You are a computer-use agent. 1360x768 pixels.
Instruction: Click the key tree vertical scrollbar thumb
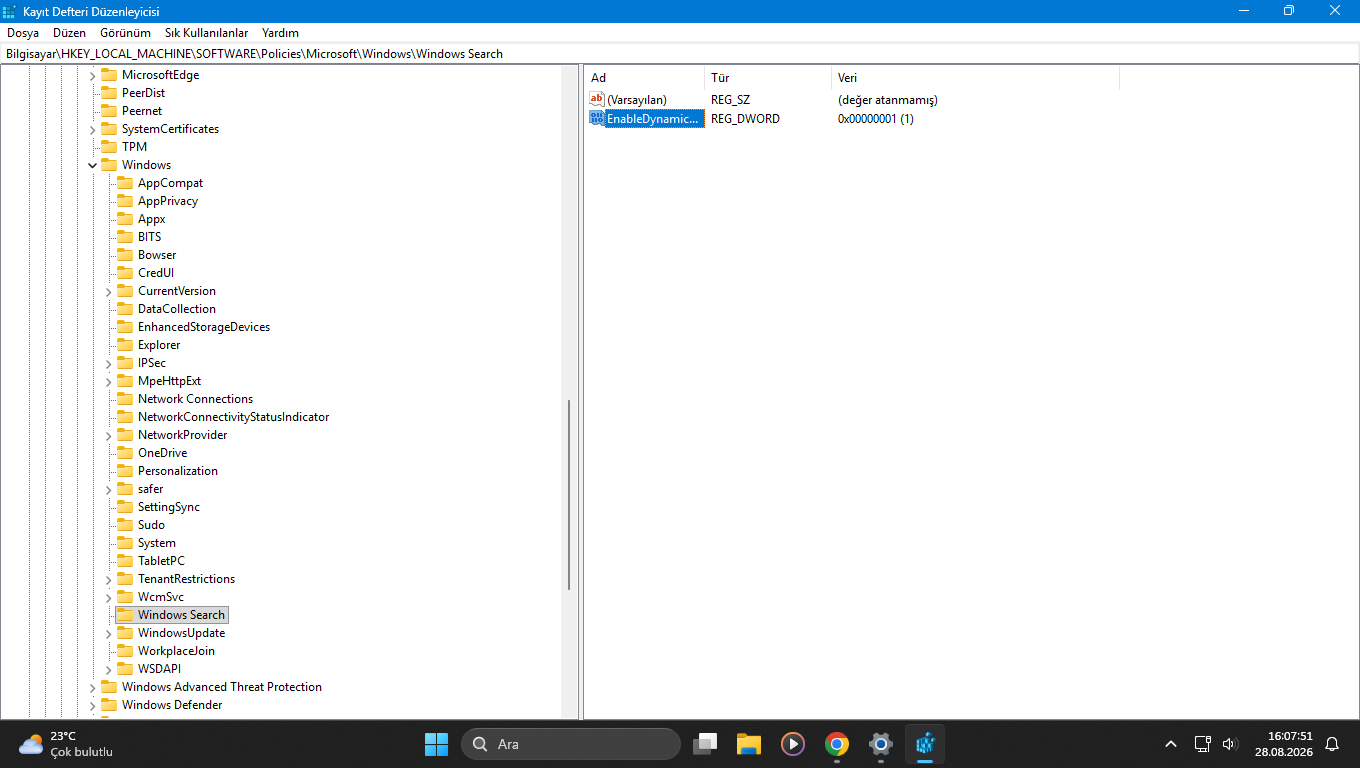pos(569,495)
